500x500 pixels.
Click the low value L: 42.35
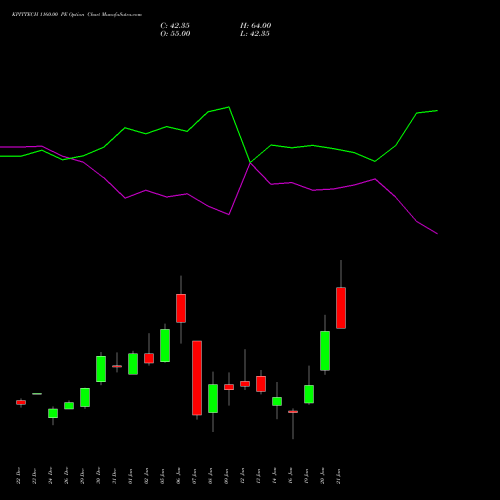(255, 34)
